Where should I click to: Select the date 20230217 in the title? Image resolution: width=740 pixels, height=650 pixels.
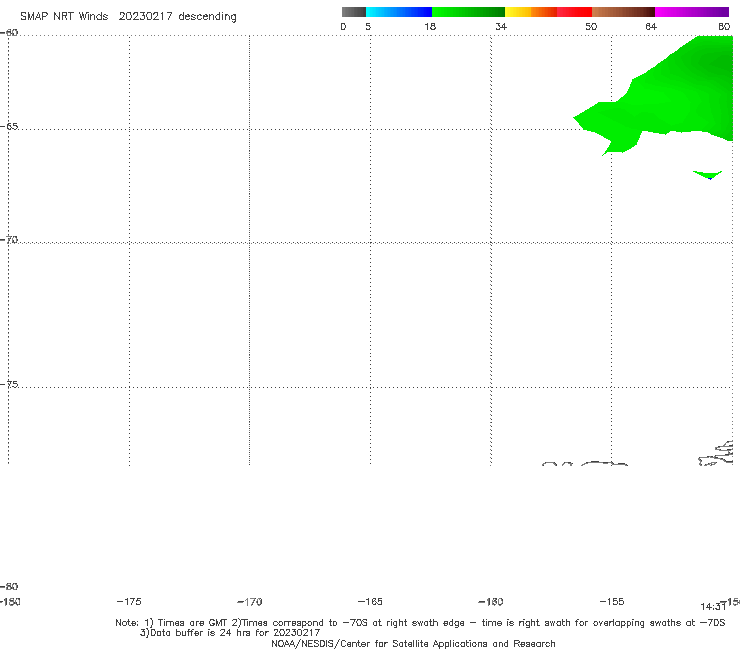click(145, 16)
